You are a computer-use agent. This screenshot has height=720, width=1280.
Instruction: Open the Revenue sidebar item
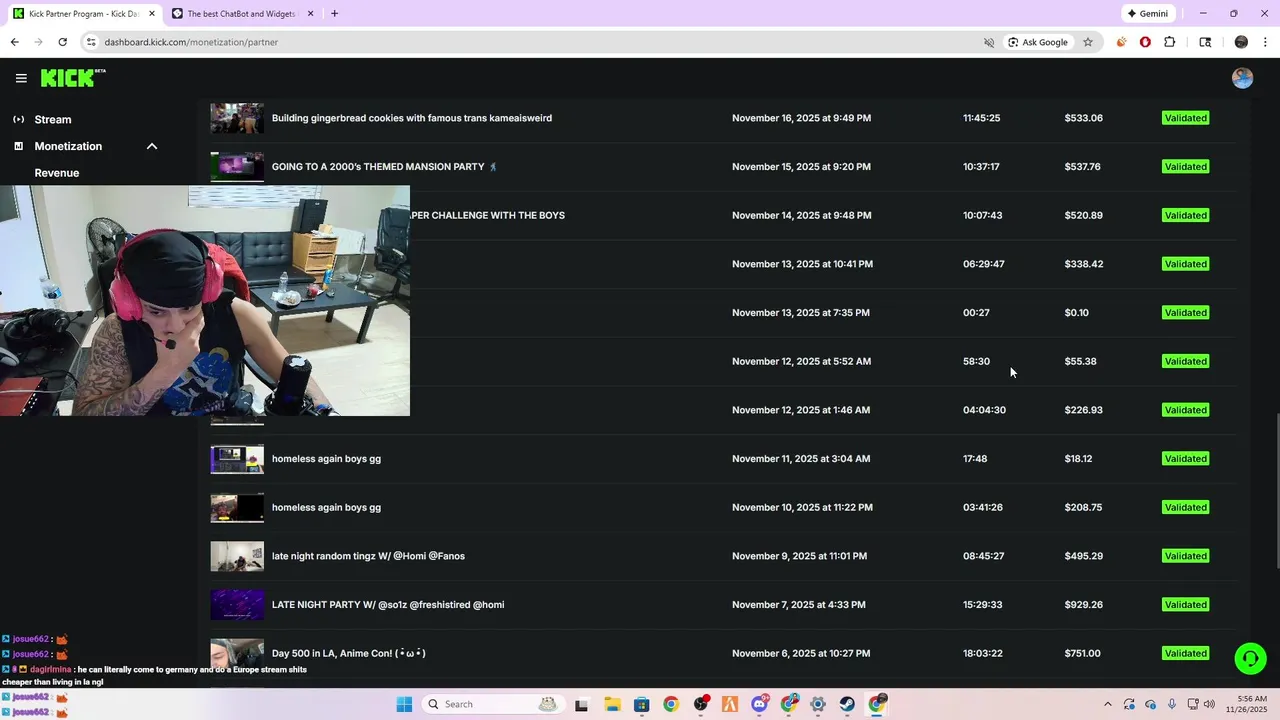[57, 173]
